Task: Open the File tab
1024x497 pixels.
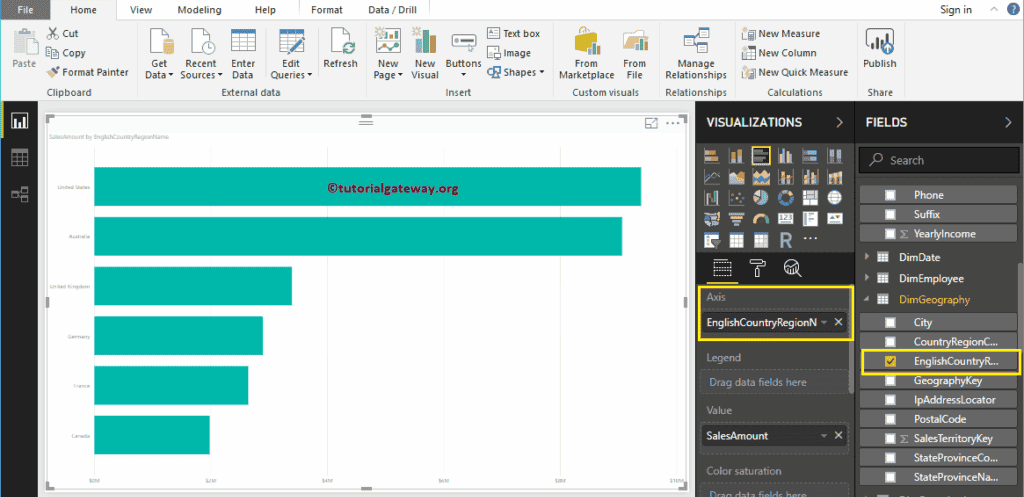Action: (x=26, y=10)
